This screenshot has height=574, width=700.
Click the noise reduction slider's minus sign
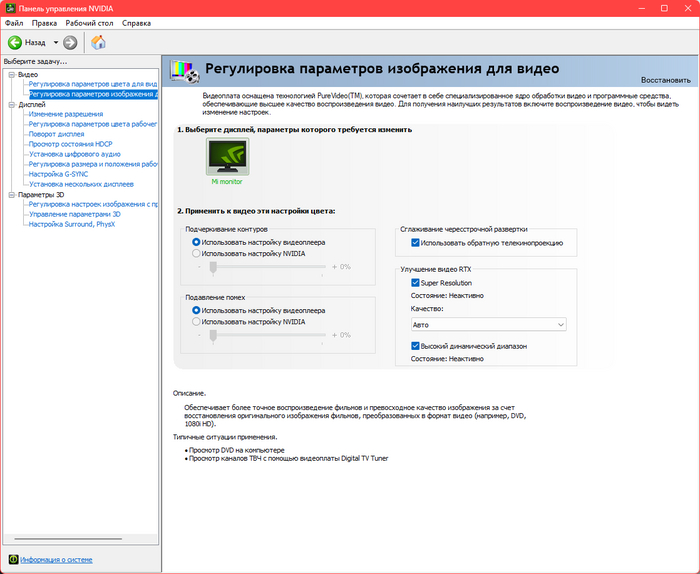[200, 335]
